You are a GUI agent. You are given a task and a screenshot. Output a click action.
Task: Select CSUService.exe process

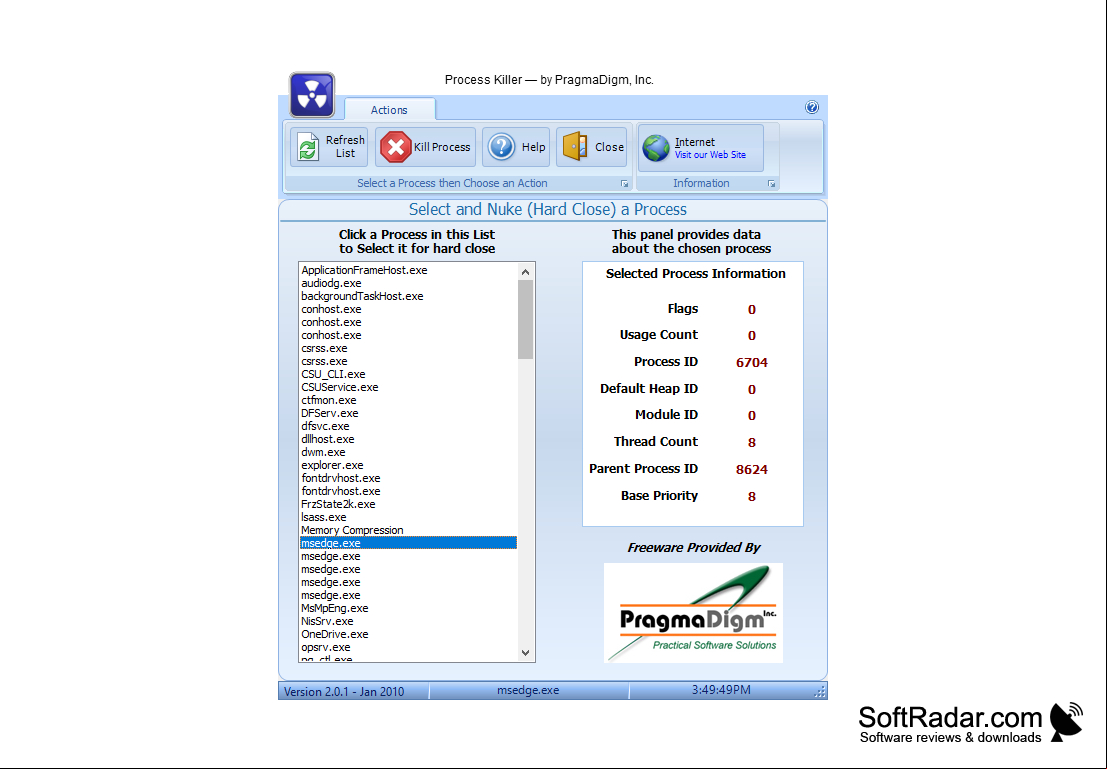click(x=408, y=387)
